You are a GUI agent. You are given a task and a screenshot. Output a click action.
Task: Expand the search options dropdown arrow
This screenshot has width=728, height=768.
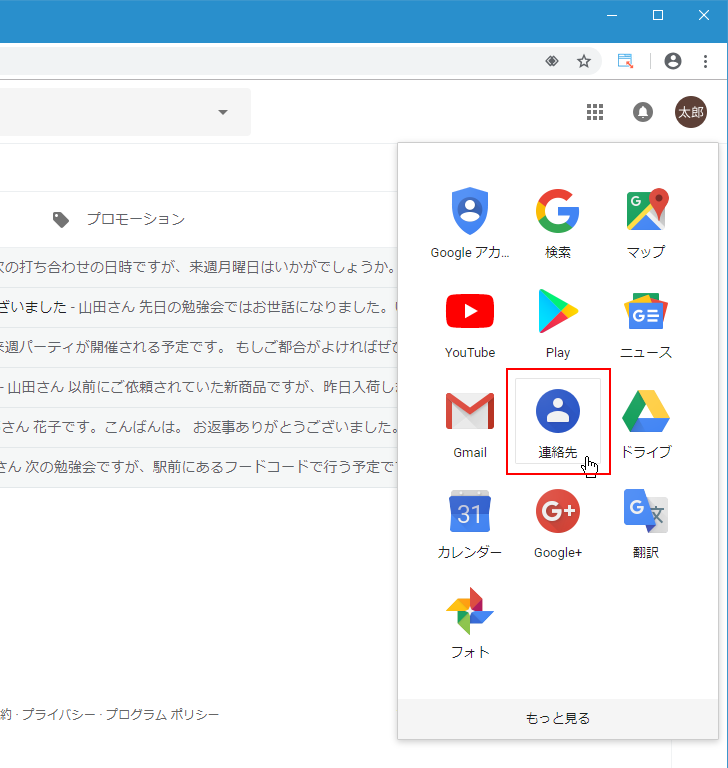[223, 112]
